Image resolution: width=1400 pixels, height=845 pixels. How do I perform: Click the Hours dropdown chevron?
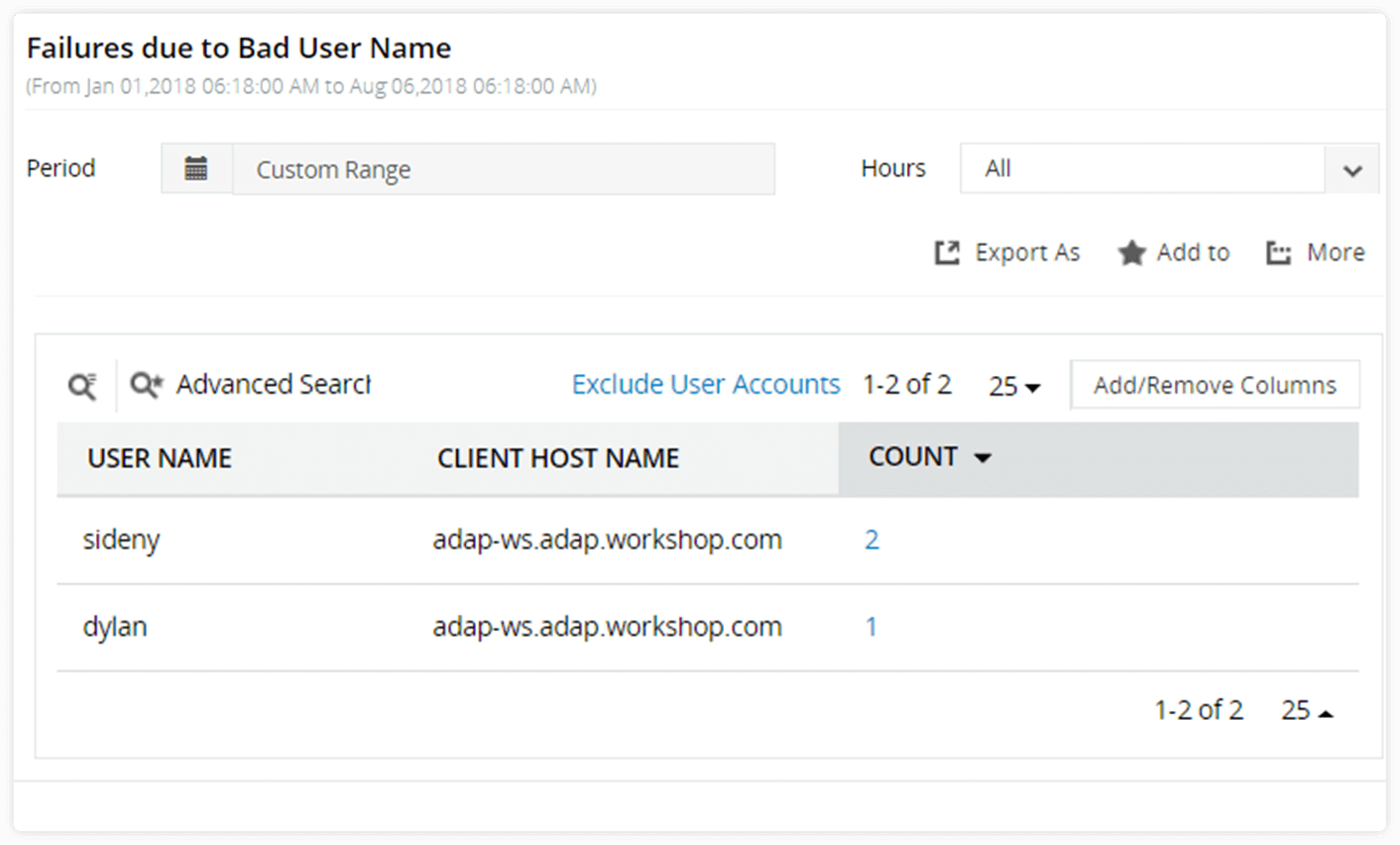pos(1353,169)
